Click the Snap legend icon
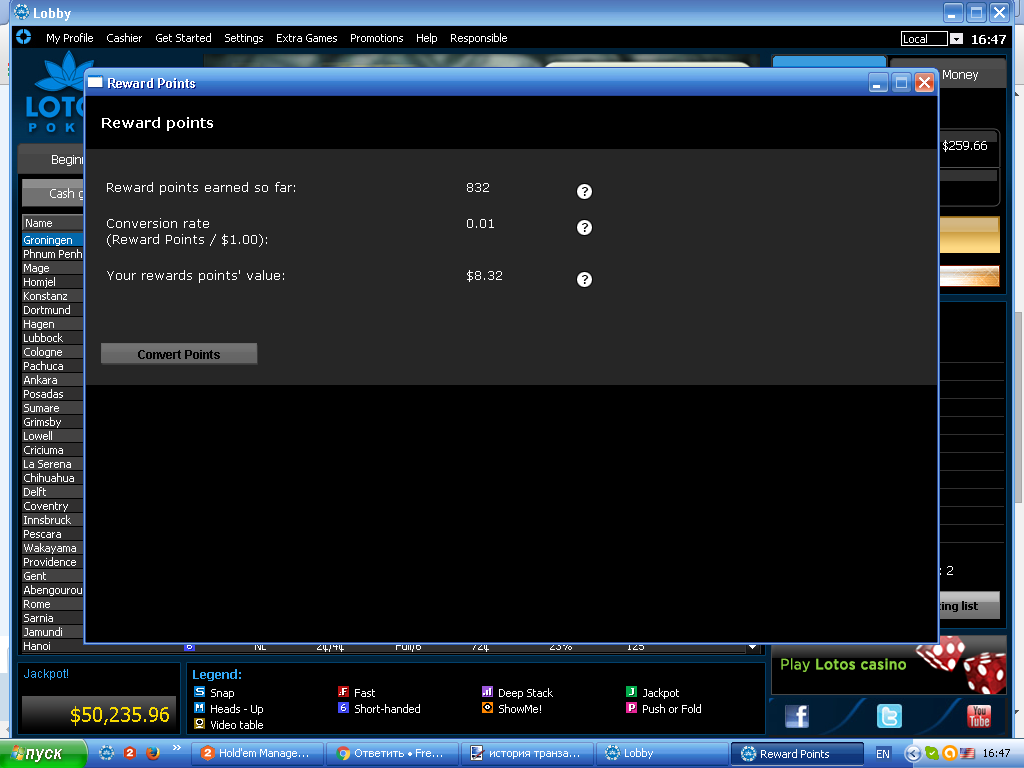Viewport: 1024px width, 768px height. point(199,692)
